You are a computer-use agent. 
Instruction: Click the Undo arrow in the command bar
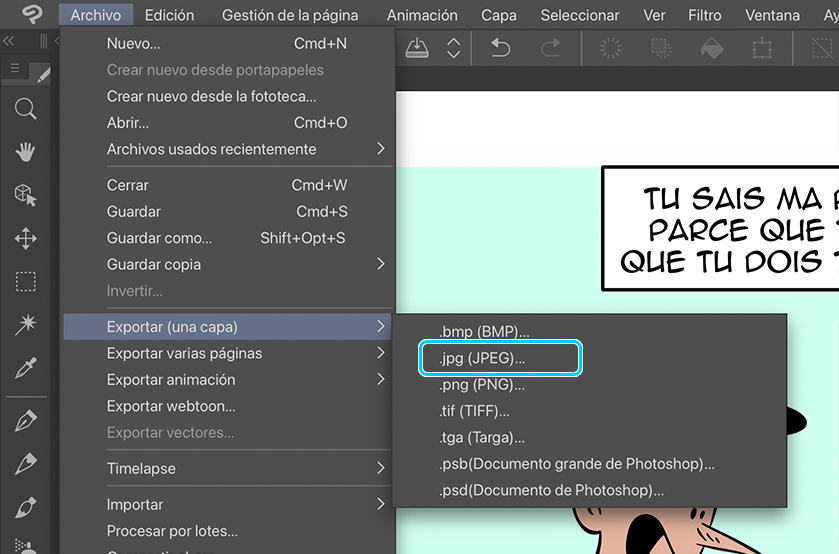500,48
